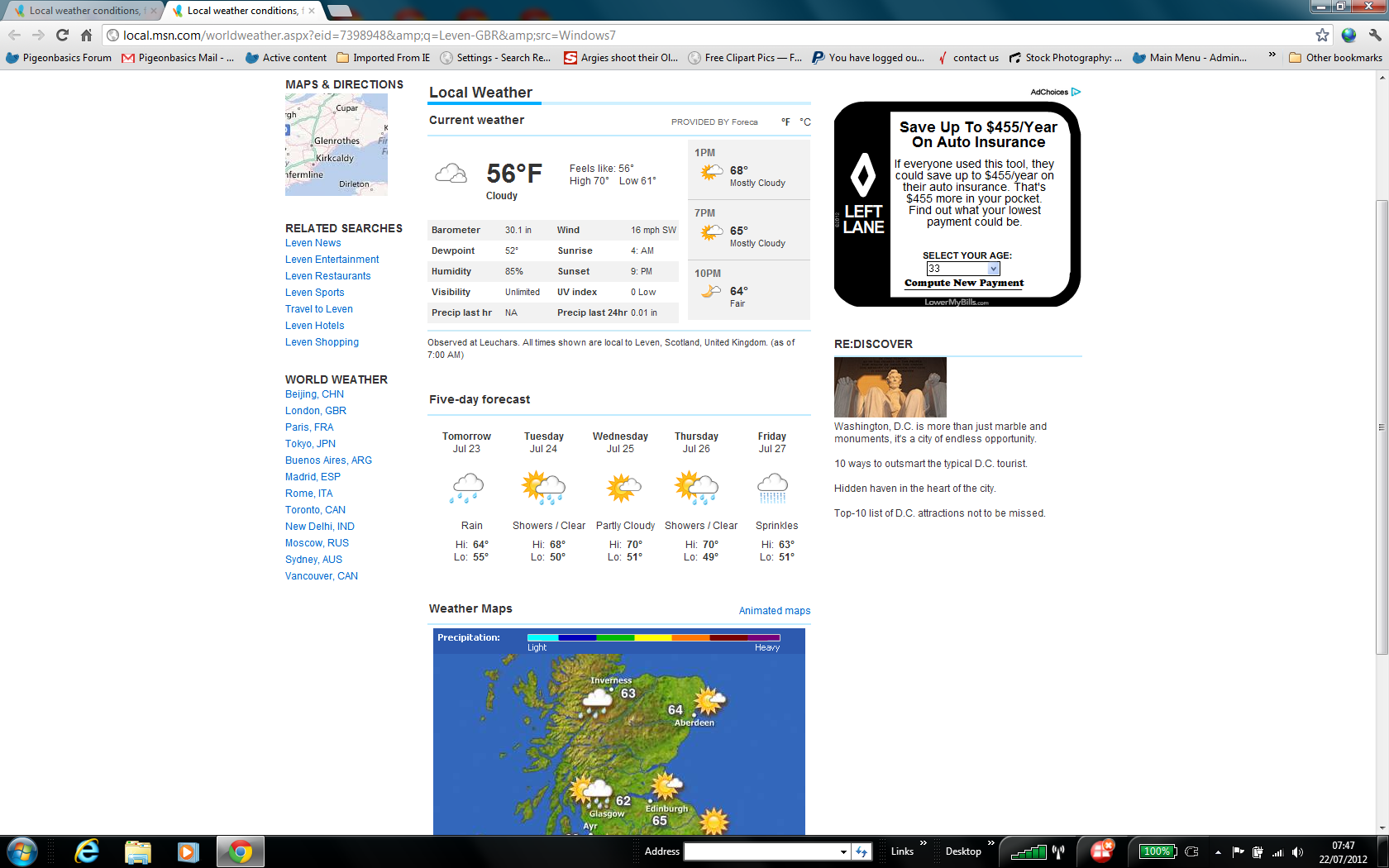Expand the hidden bookmarks overflow chevron
The width and height of the screenshot is (1389, 868).
(x=1272, y=56)
